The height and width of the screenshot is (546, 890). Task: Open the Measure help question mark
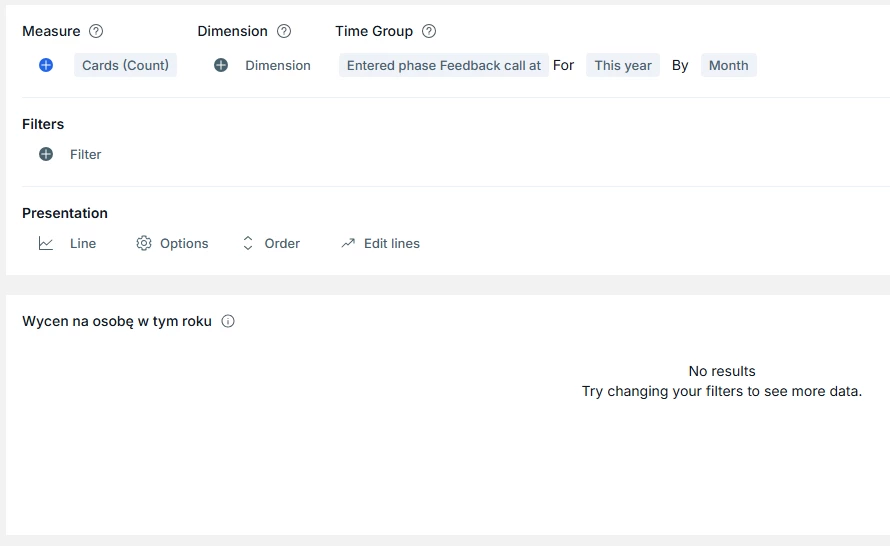coord(96,31)
